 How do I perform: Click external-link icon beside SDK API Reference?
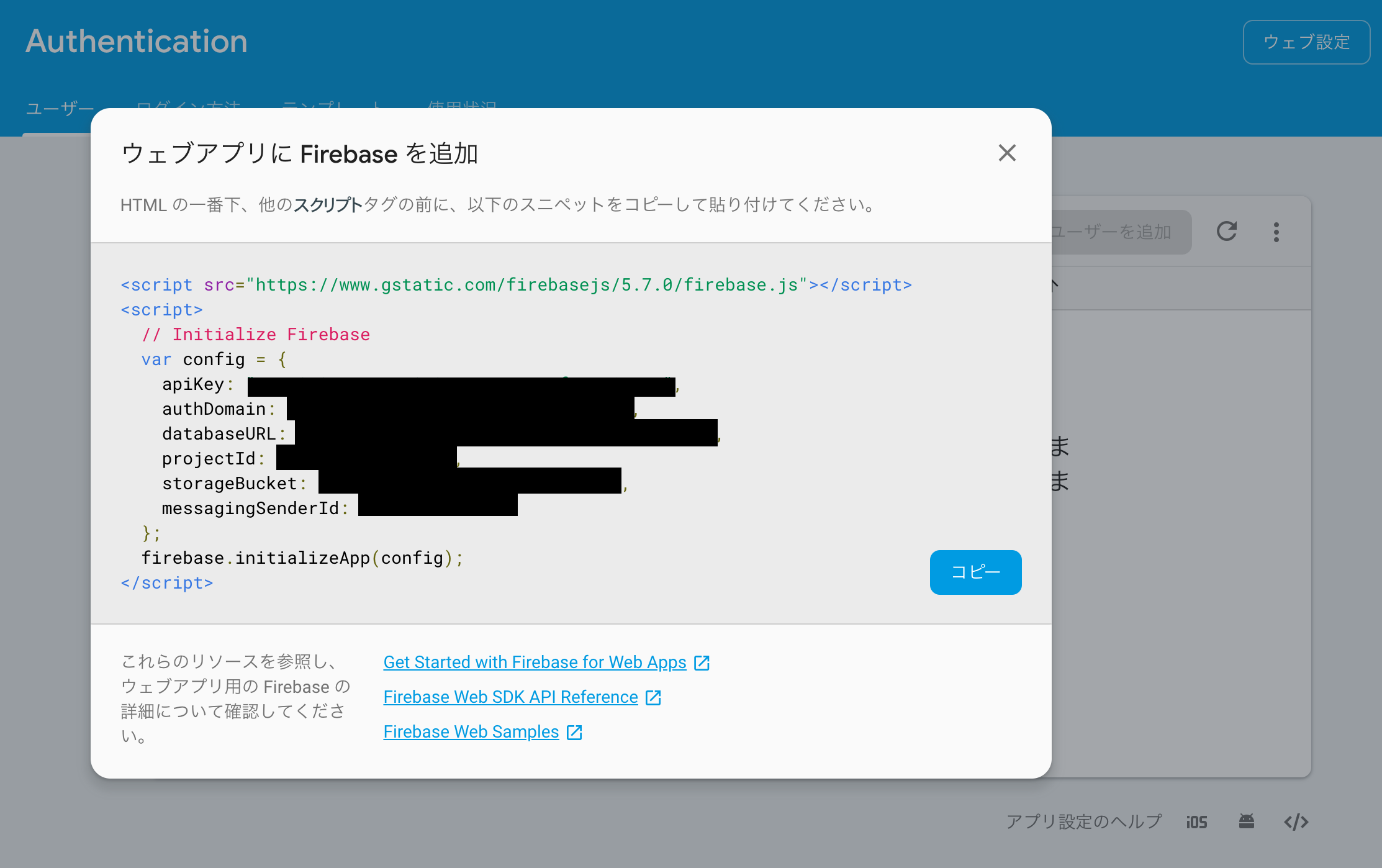coord(653,697)
